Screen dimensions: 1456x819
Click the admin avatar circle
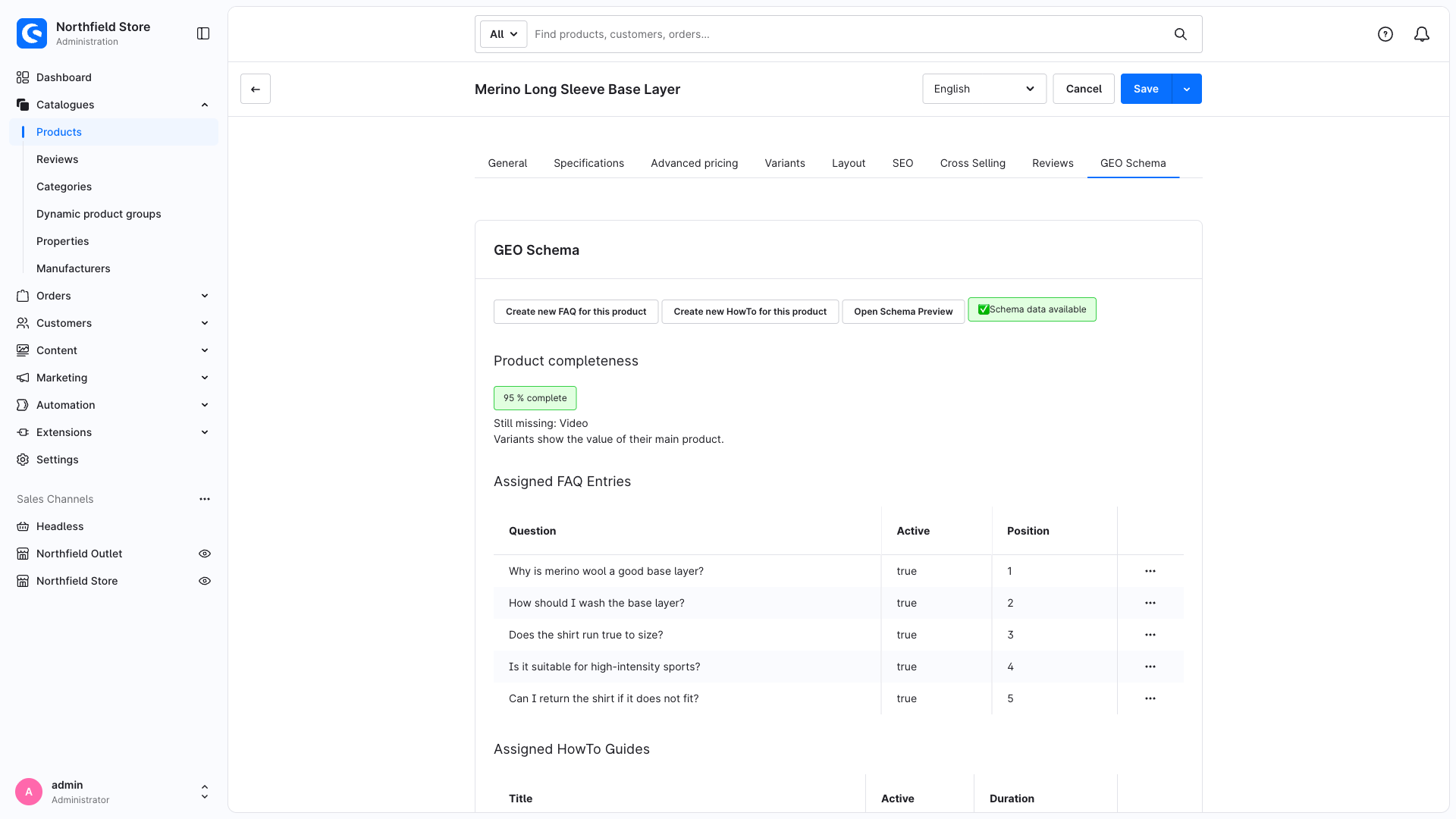coord(29,792)
